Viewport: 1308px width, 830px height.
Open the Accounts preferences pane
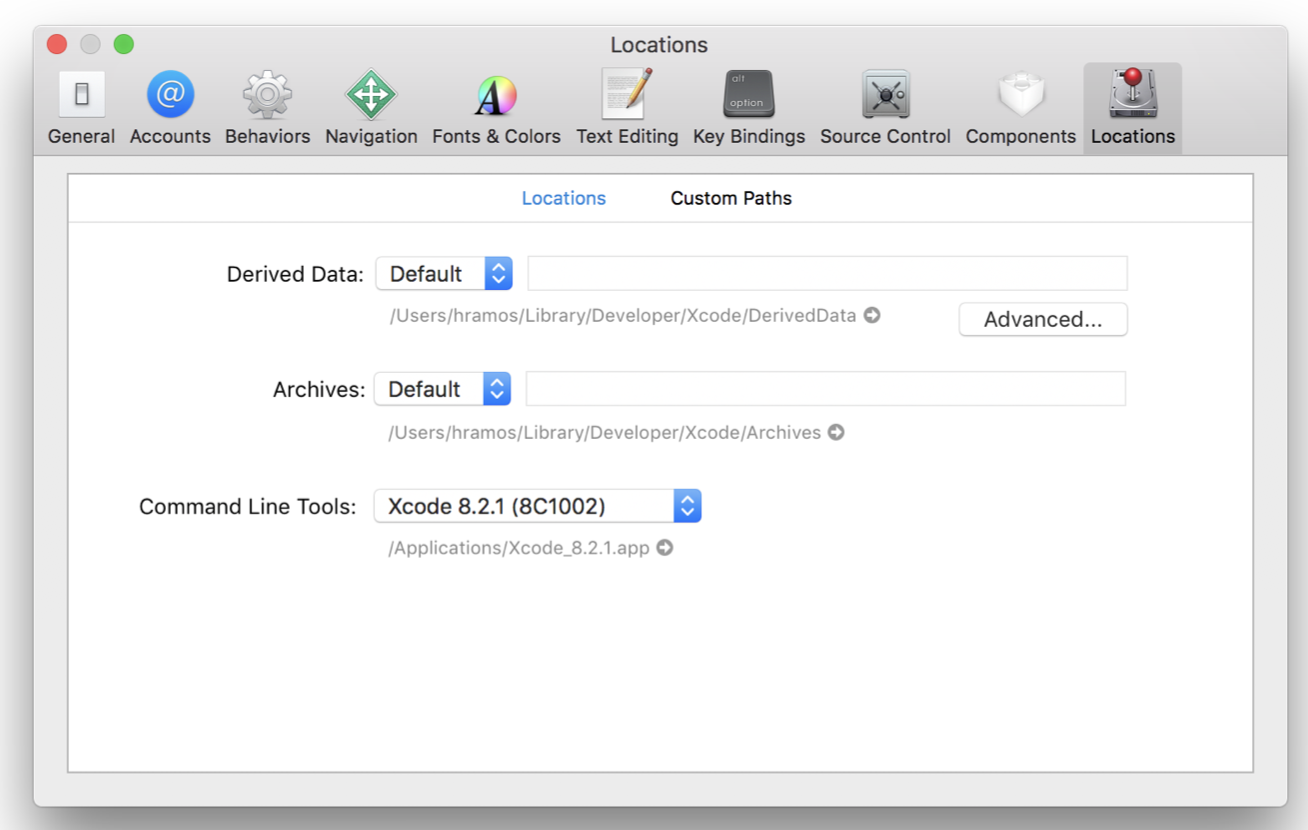(170, 109)
